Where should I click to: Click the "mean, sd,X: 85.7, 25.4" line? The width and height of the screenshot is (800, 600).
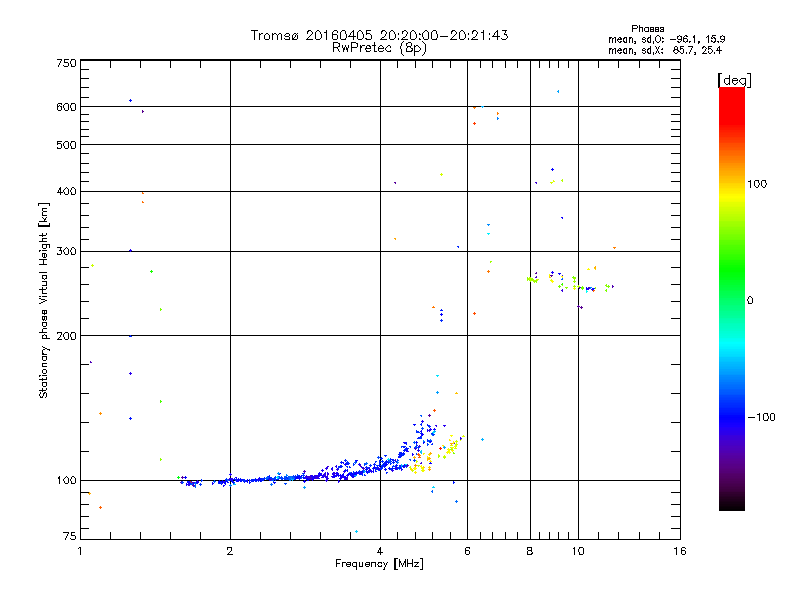pyautogui.click(x=665, y=50)
